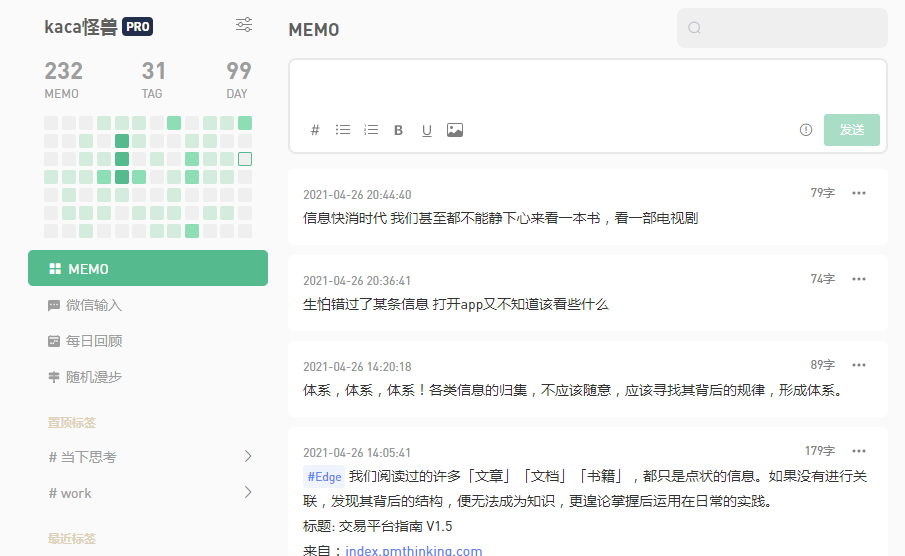Click the memo text starting 生怕错过了某条信息

(x=455, y=304)
